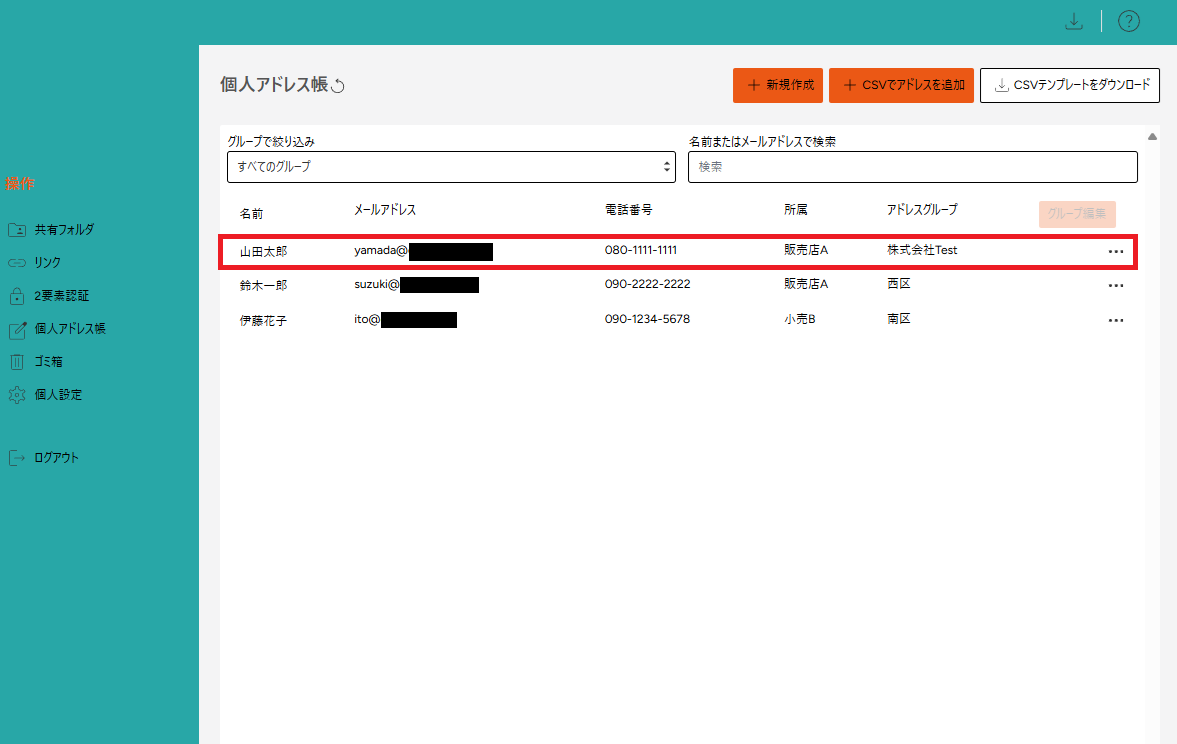Click the download icon in top bar
Viewport: 1177px width, 744px height.
[x=1074, y=21]
